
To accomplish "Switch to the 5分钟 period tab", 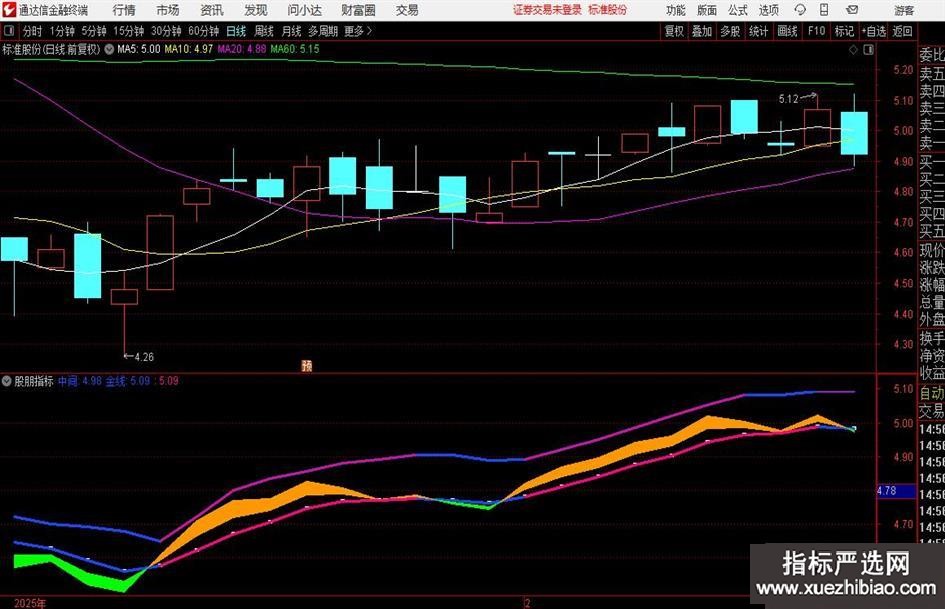I will [94, 31].
